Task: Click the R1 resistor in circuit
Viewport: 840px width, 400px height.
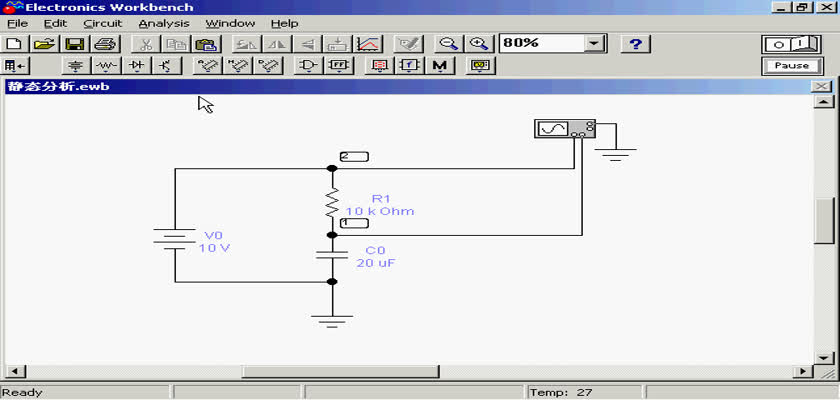Action: pyautogui.click(x=332, y=204)
